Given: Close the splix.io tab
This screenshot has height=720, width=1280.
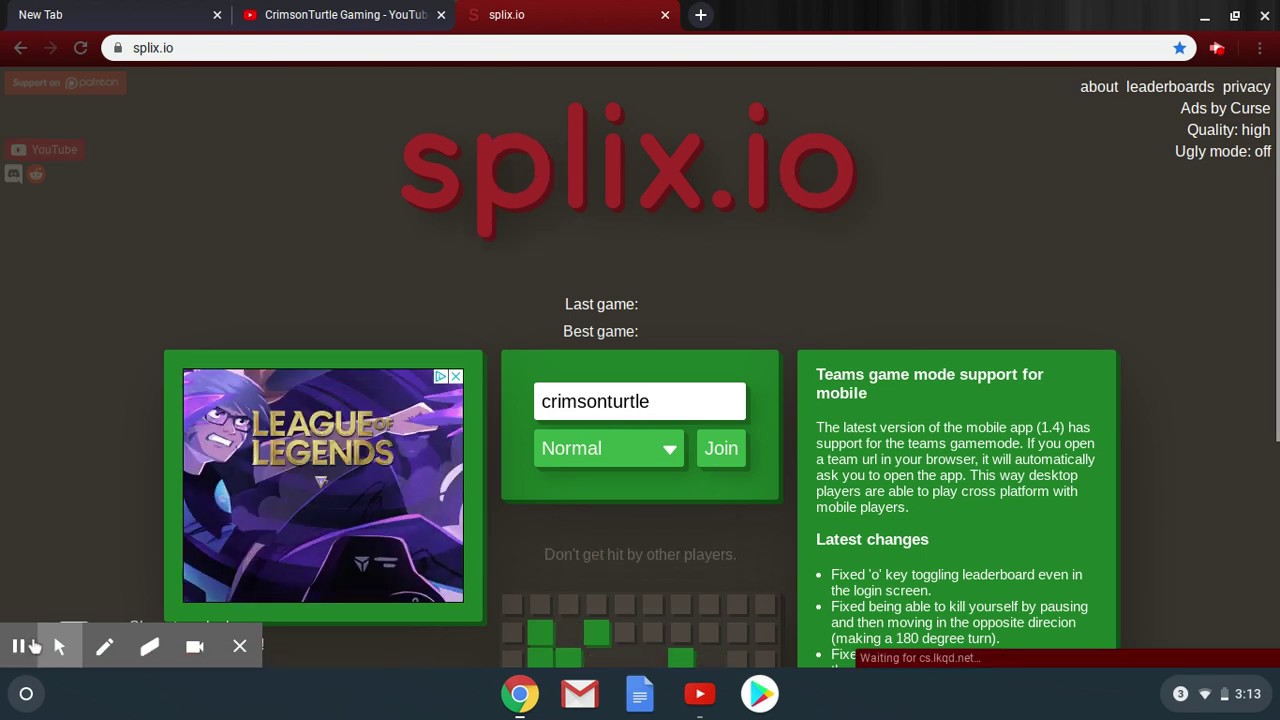Looking at the screenshot, I should (x=665, y=15).
